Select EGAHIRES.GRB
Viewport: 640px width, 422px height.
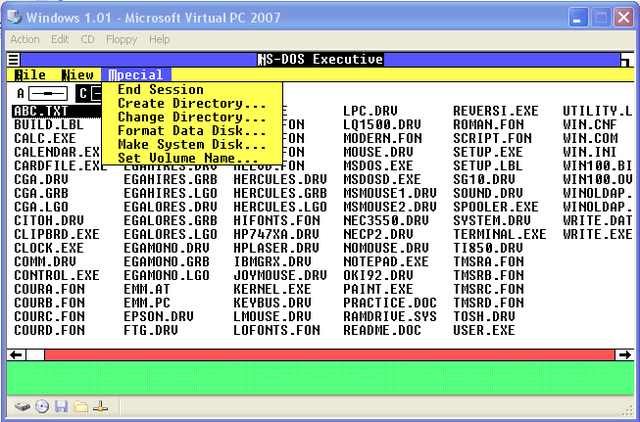171,180
